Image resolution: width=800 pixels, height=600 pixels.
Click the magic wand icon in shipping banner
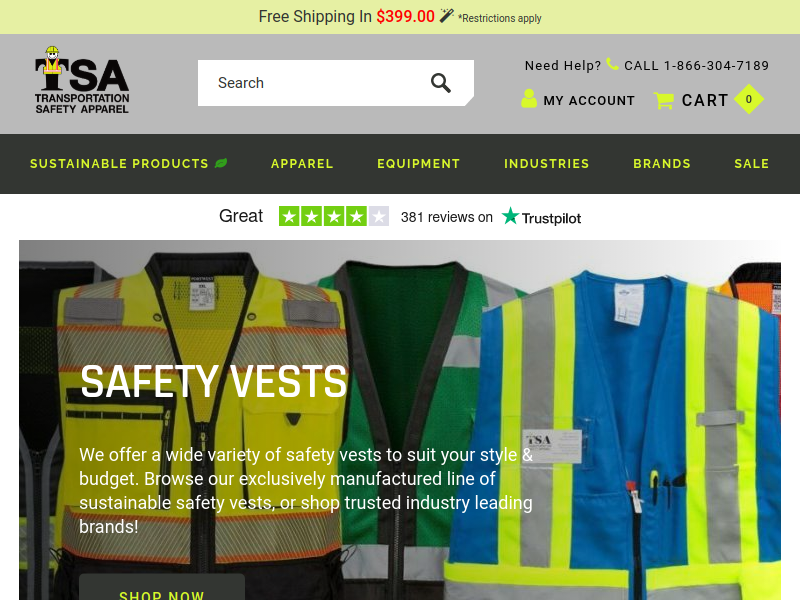pos(446,16)
